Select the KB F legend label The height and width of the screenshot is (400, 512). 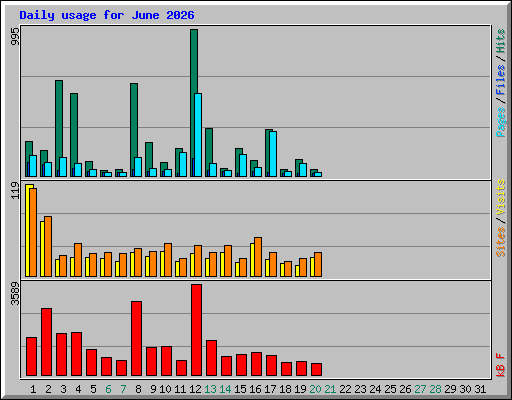(x=501, y=365)
